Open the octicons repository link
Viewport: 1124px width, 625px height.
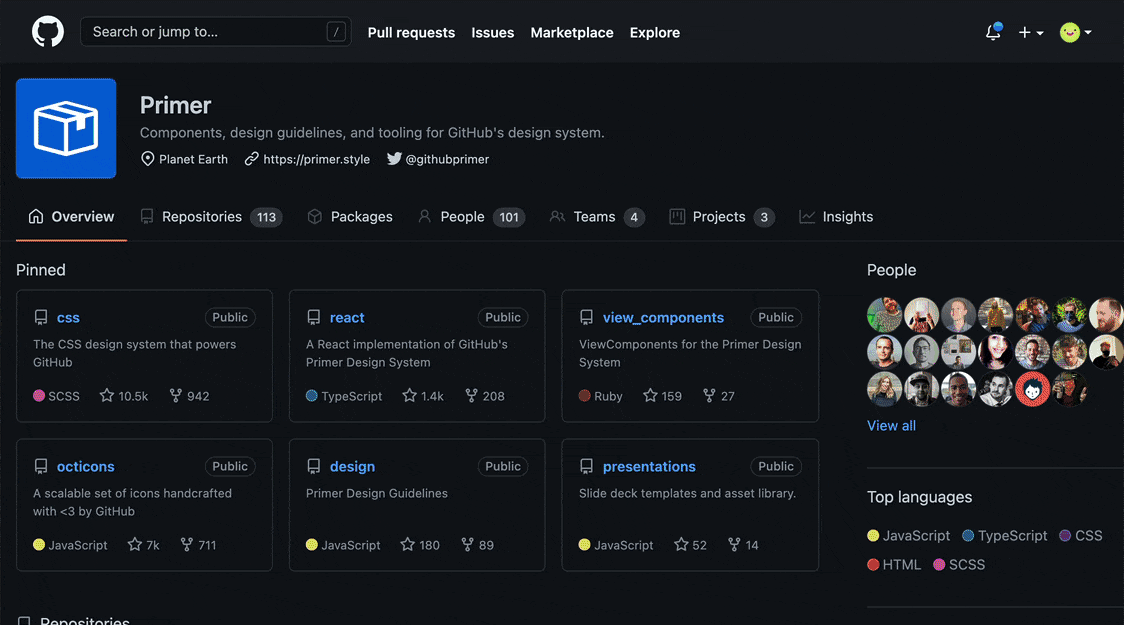coord(85,467)
